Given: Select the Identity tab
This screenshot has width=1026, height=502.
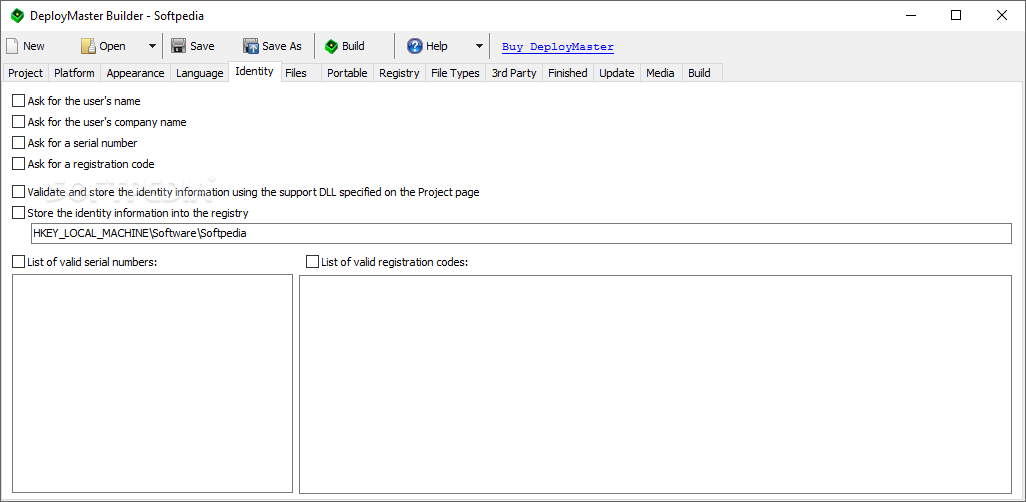Looking at the screenshot, I should click(255, 71).
